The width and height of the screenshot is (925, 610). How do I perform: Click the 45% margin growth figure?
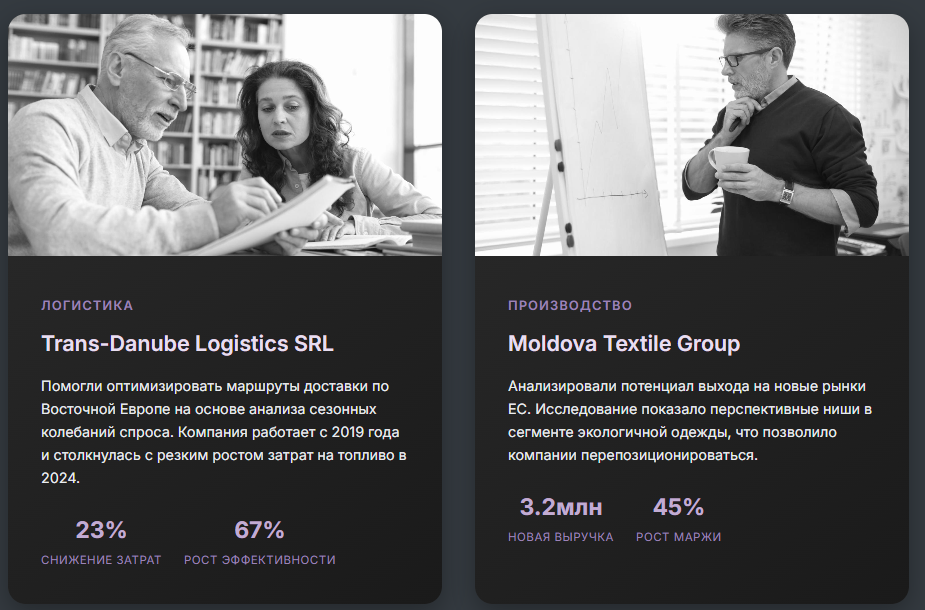pyautogui.click(x=678, y=507)
